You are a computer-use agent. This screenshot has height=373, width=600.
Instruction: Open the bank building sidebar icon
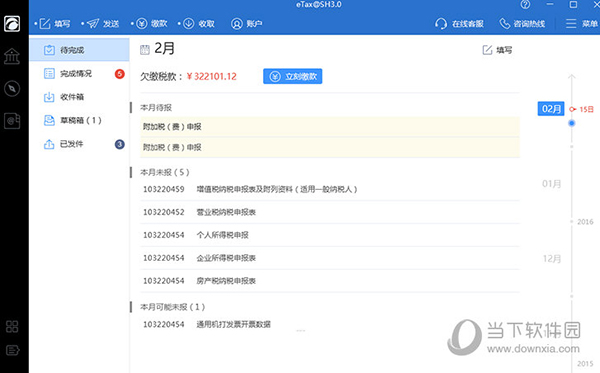(x=12, y=56)
